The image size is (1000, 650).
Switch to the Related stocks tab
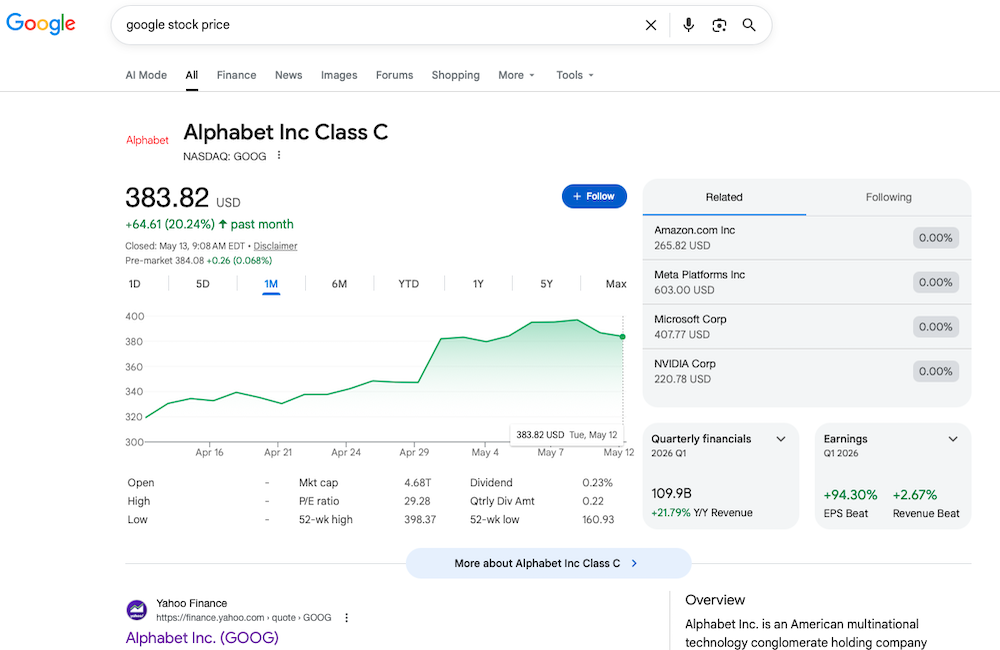click(724, 197)
